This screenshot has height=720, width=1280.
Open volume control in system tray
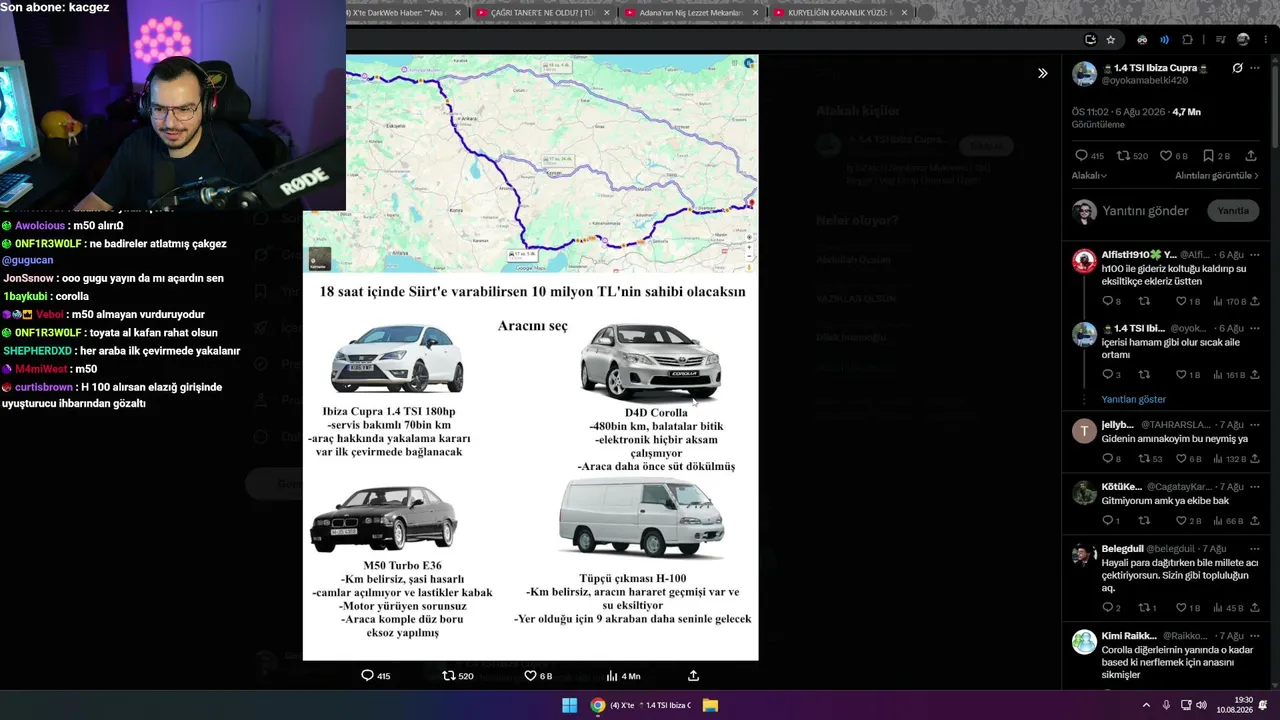tap(1201, 705)
